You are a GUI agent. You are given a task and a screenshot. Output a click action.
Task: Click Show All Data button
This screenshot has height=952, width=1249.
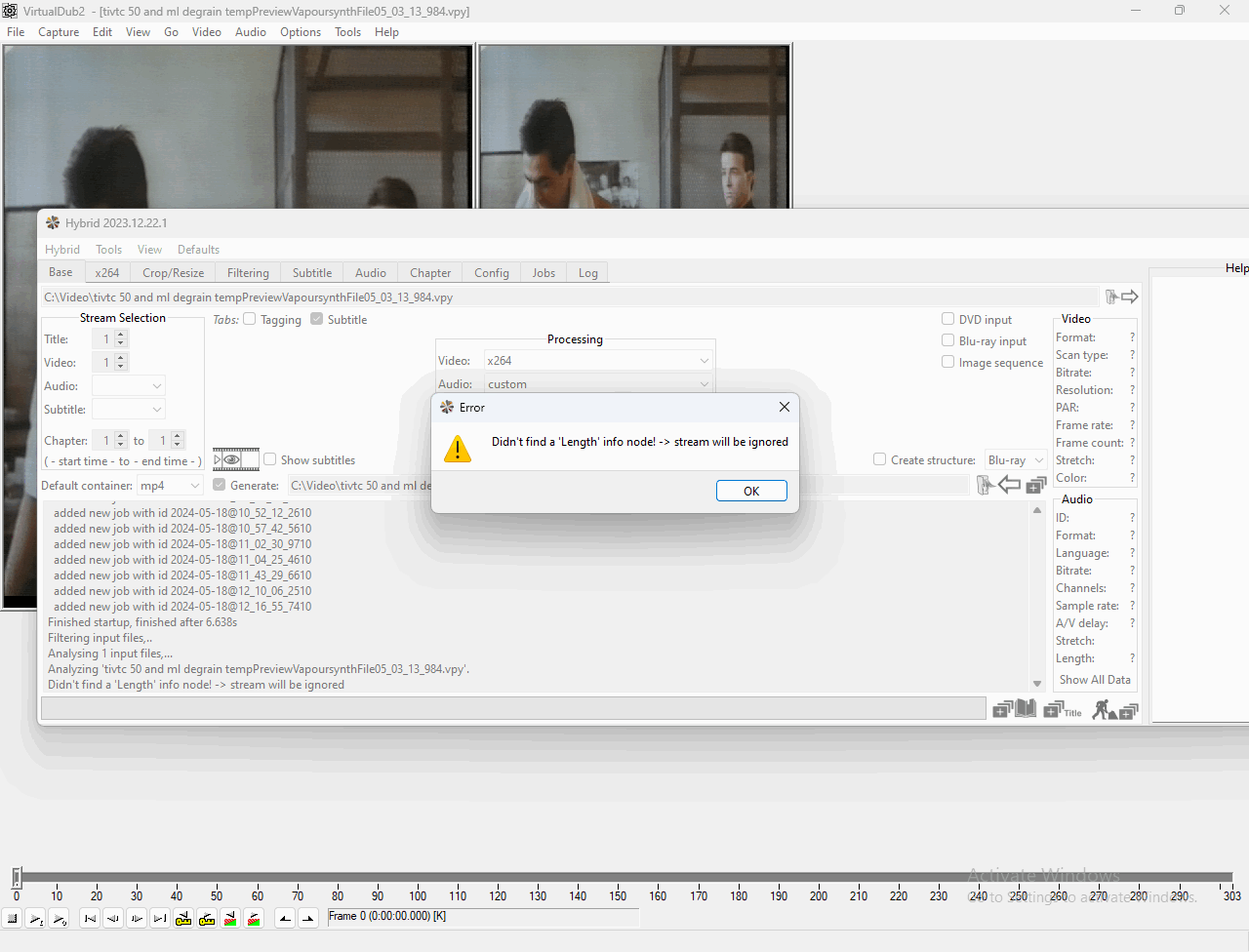tap(1095, 680)
